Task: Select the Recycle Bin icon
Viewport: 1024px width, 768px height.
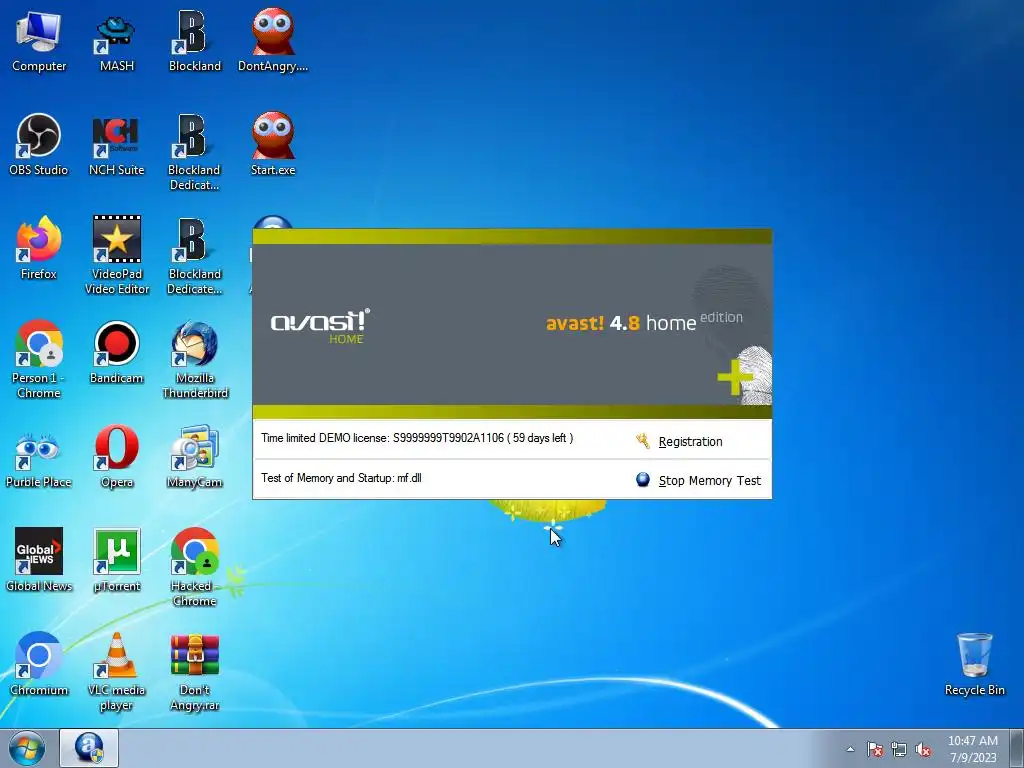Action: coord(974,664)
